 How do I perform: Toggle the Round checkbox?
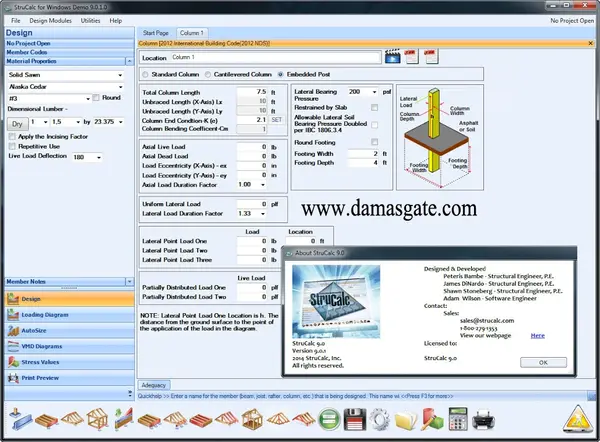point(96,98)
